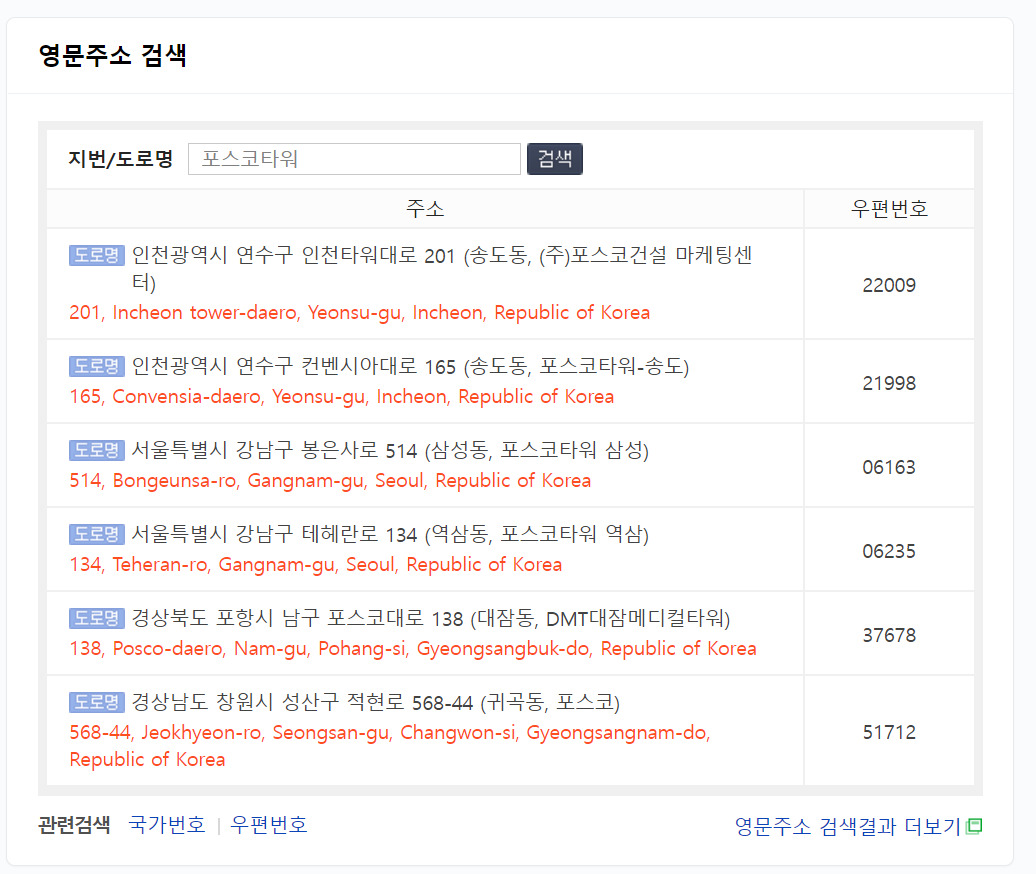Viewport: 1036px width, 874px height.
Task: Click the 도로명 badge for 적현로 568-44
Action: click(96, 702)
